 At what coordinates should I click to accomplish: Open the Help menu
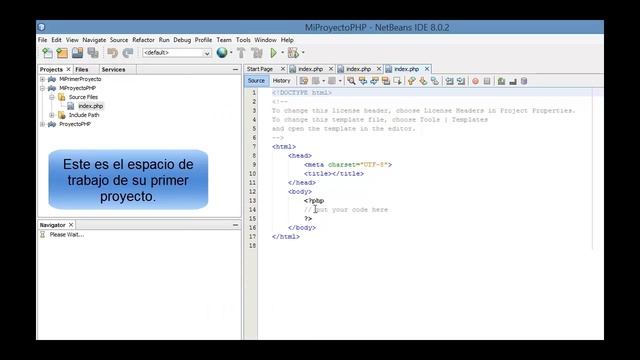click(287, 40)
